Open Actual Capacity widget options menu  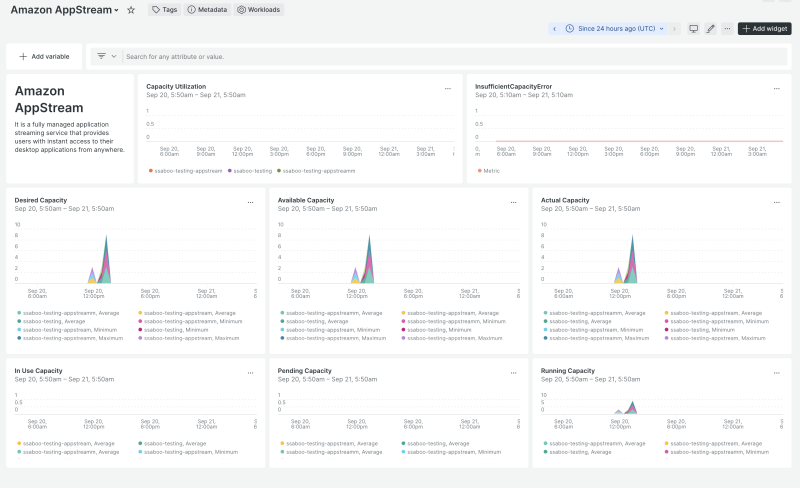tap(777, 203)
